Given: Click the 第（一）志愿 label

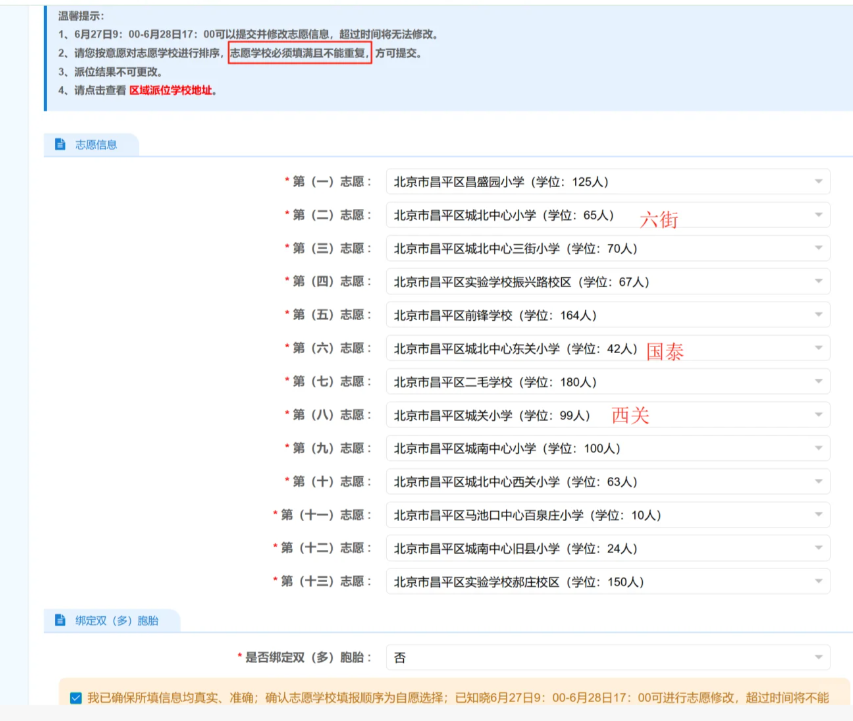Looking at the screenshot, I should [328, 182].
